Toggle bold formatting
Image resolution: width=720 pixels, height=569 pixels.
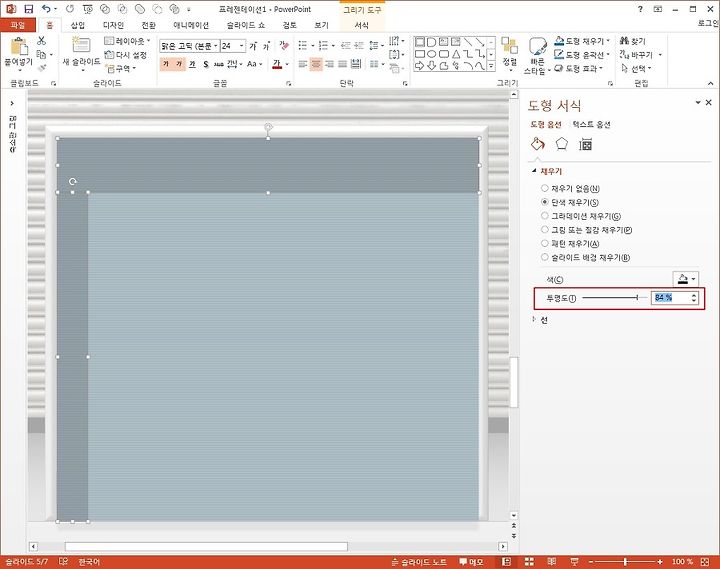click(166, 64)
